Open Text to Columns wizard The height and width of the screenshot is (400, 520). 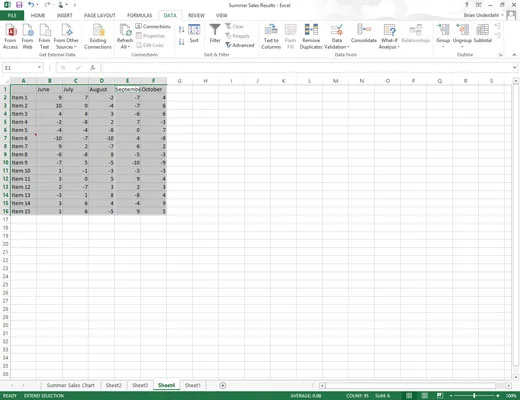pyautogui.click(x=271, y=37)
